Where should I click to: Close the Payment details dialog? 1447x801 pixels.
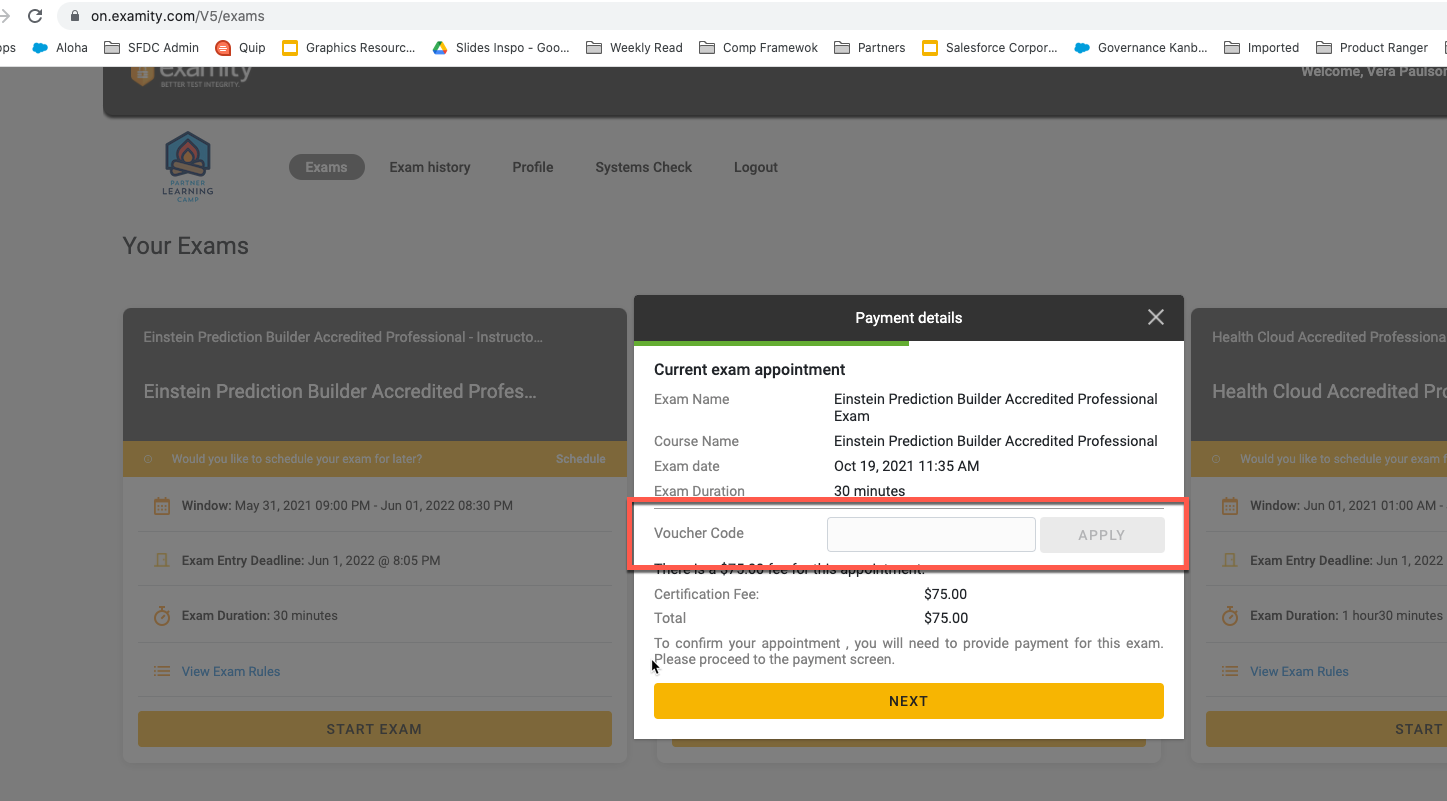click(x=1155, y=317)
